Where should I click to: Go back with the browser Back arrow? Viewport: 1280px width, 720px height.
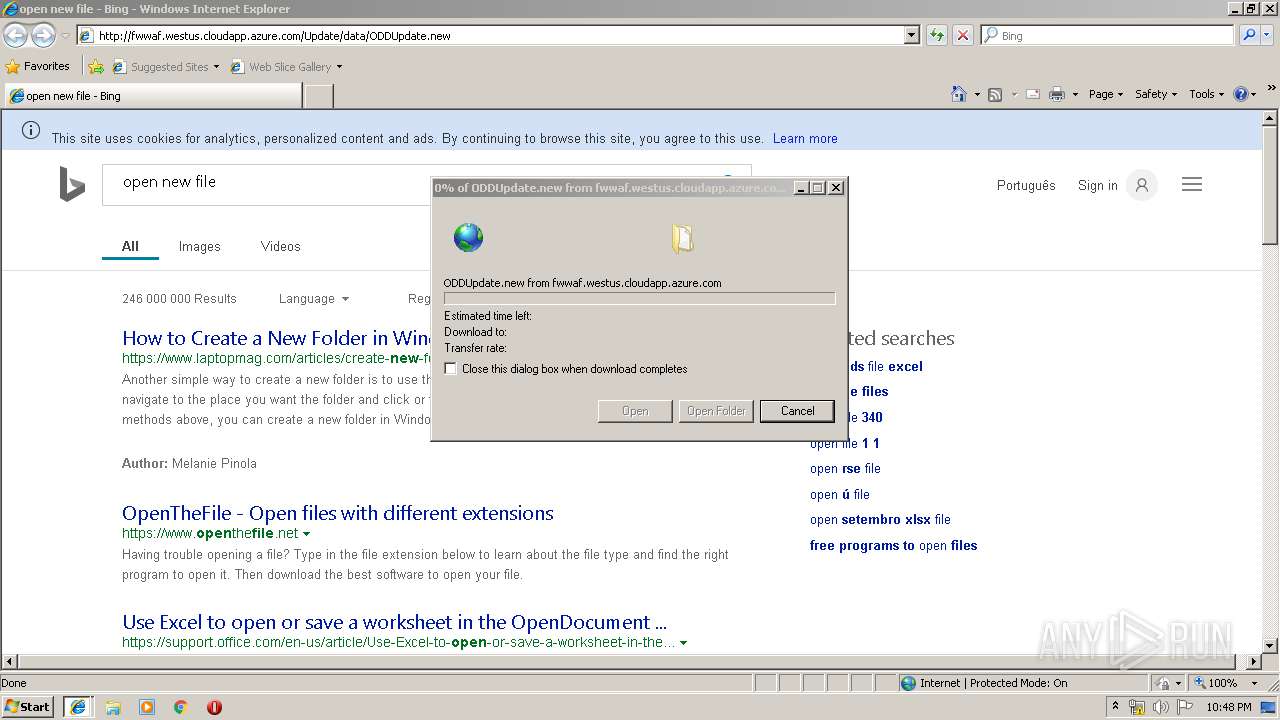[15, 35]
